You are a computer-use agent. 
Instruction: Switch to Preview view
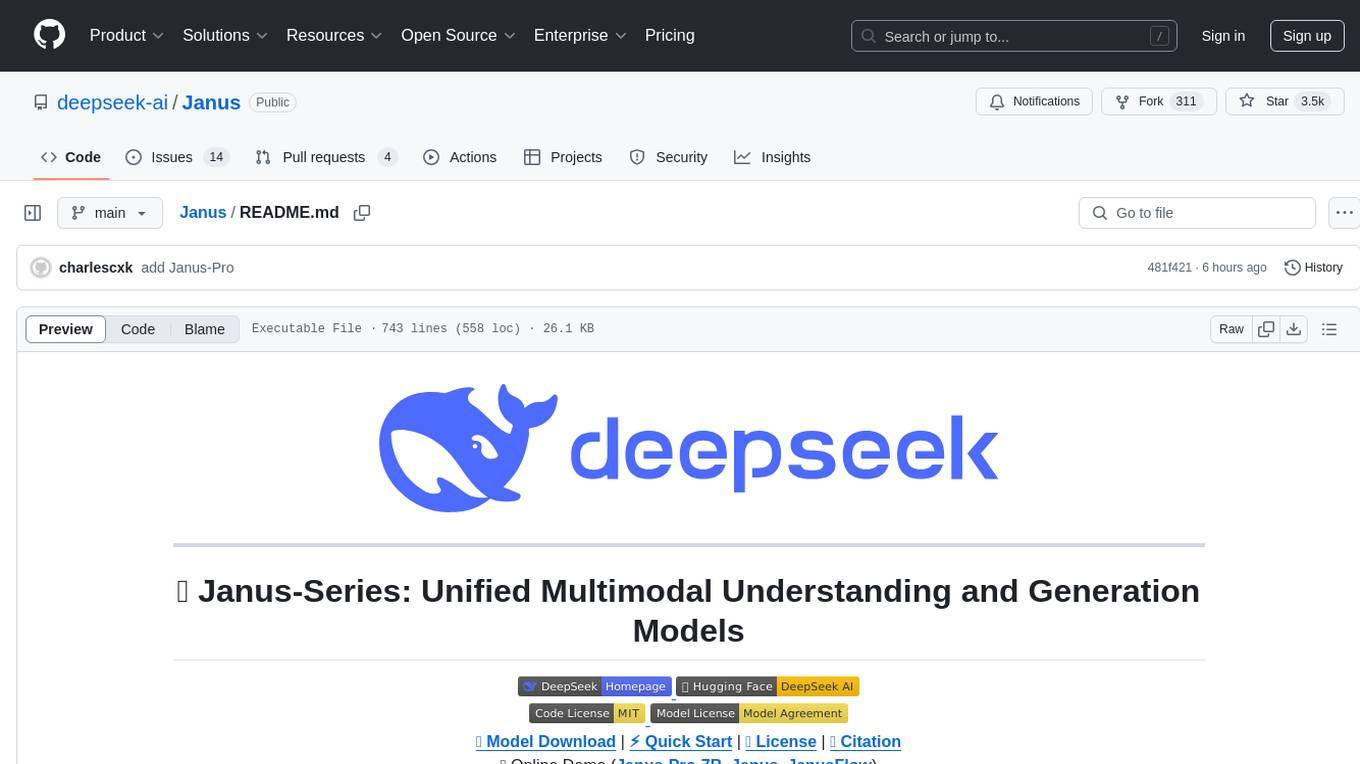[x=66, y=329]
